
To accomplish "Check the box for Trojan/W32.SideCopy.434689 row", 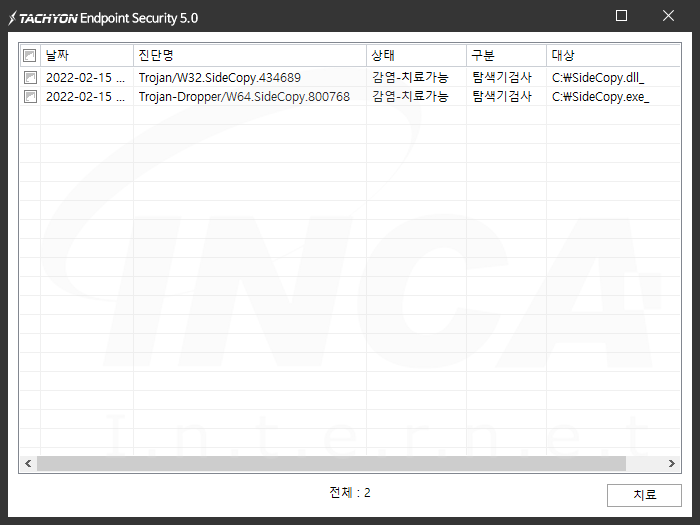I will tap(30, 77).
